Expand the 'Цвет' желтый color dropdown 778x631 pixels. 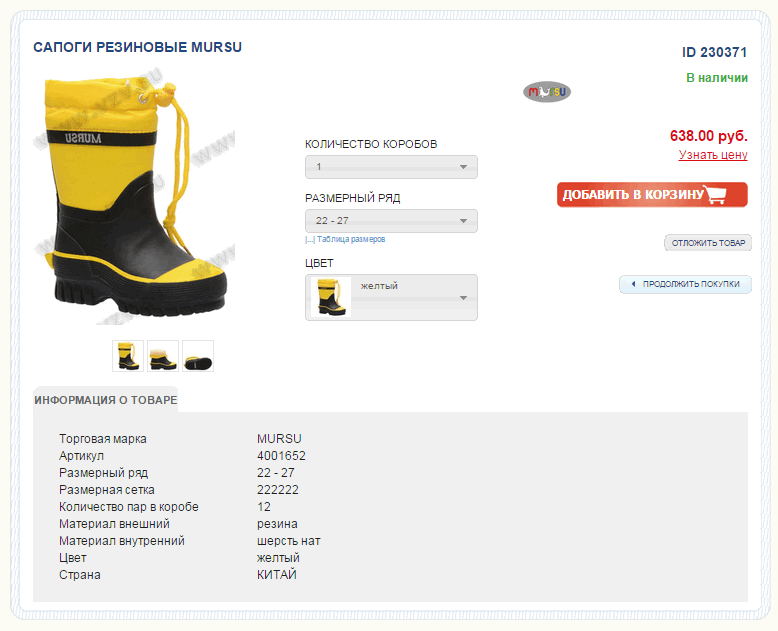pyautogui.click(x=391, y=297)
